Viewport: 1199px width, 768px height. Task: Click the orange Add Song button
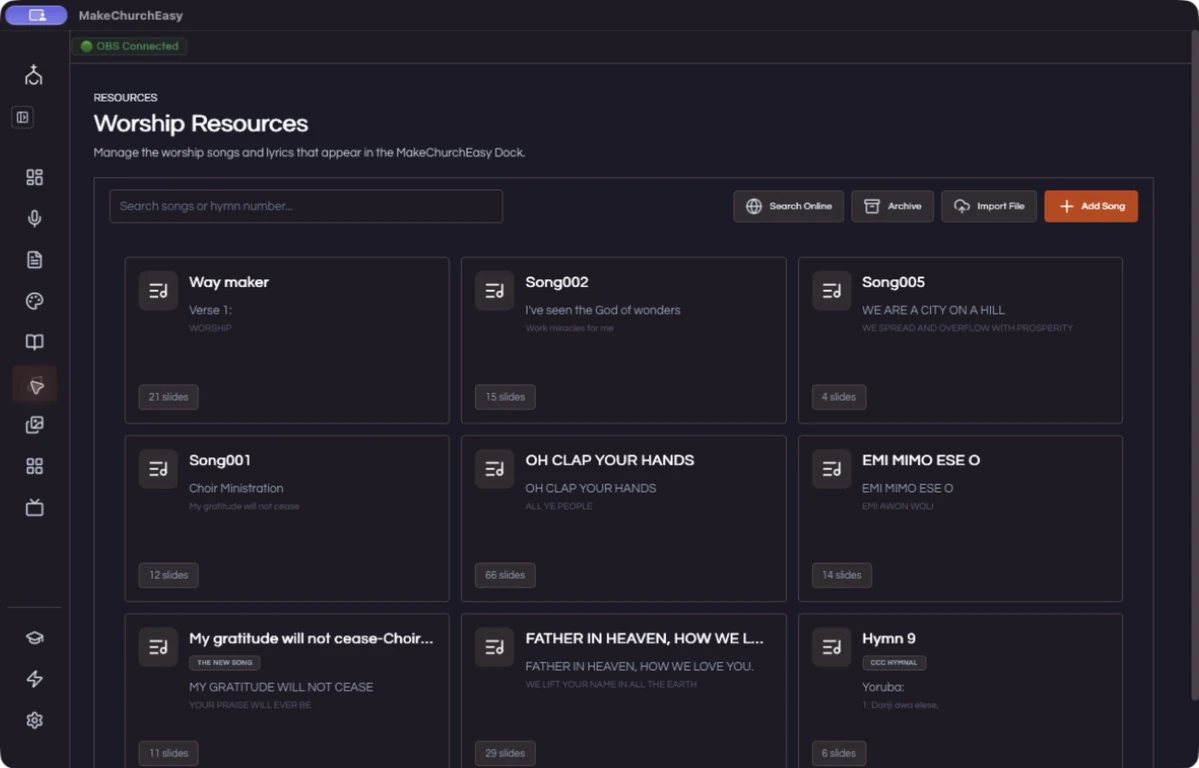pyautogui.click(x=1091, y=207)
